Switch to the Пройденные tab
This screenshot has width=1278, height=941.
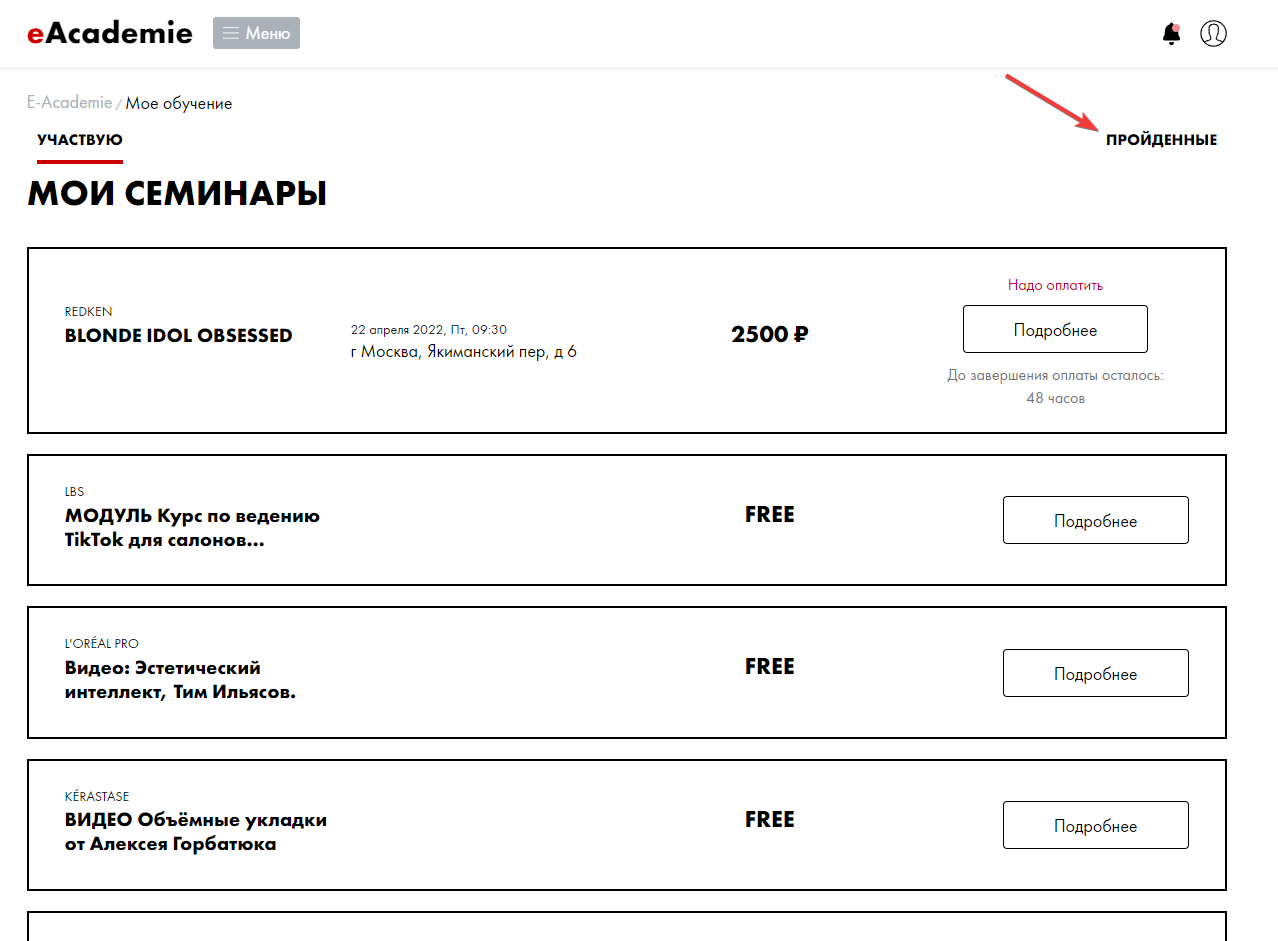coord(1161,140)
